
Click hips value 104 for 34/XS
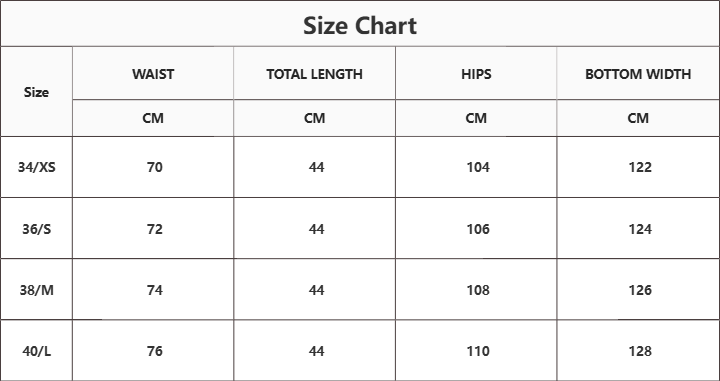point(478,167)
